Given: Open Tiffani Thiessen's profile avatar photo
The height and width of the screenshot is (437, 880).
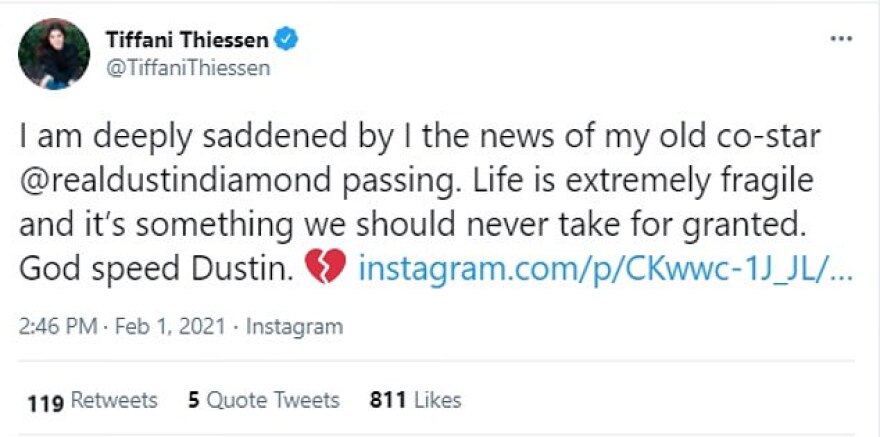Looking at the screenshot, I should click(54, 53).
